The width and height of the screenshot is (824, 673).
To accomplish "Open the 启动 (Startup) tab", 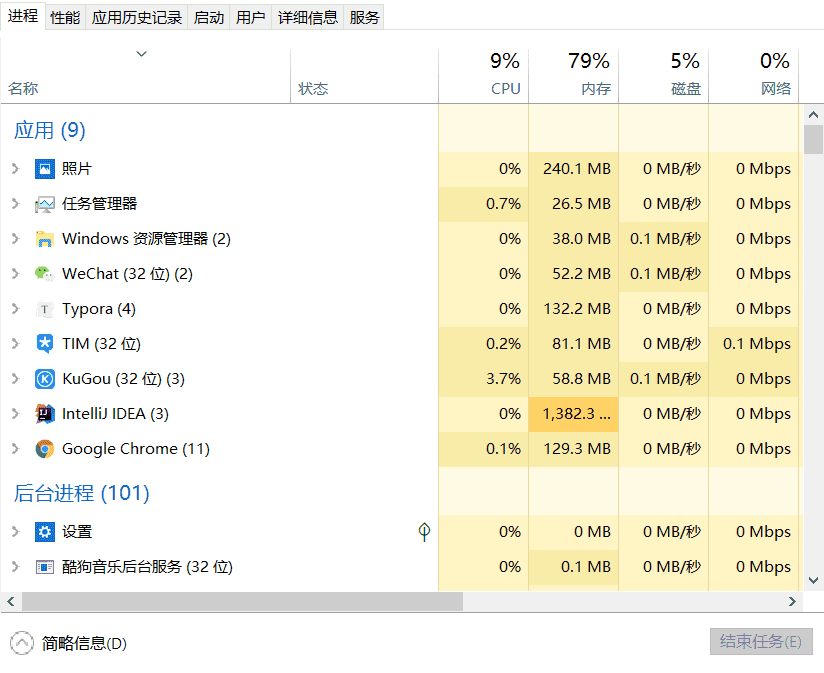I will (209, 17).
